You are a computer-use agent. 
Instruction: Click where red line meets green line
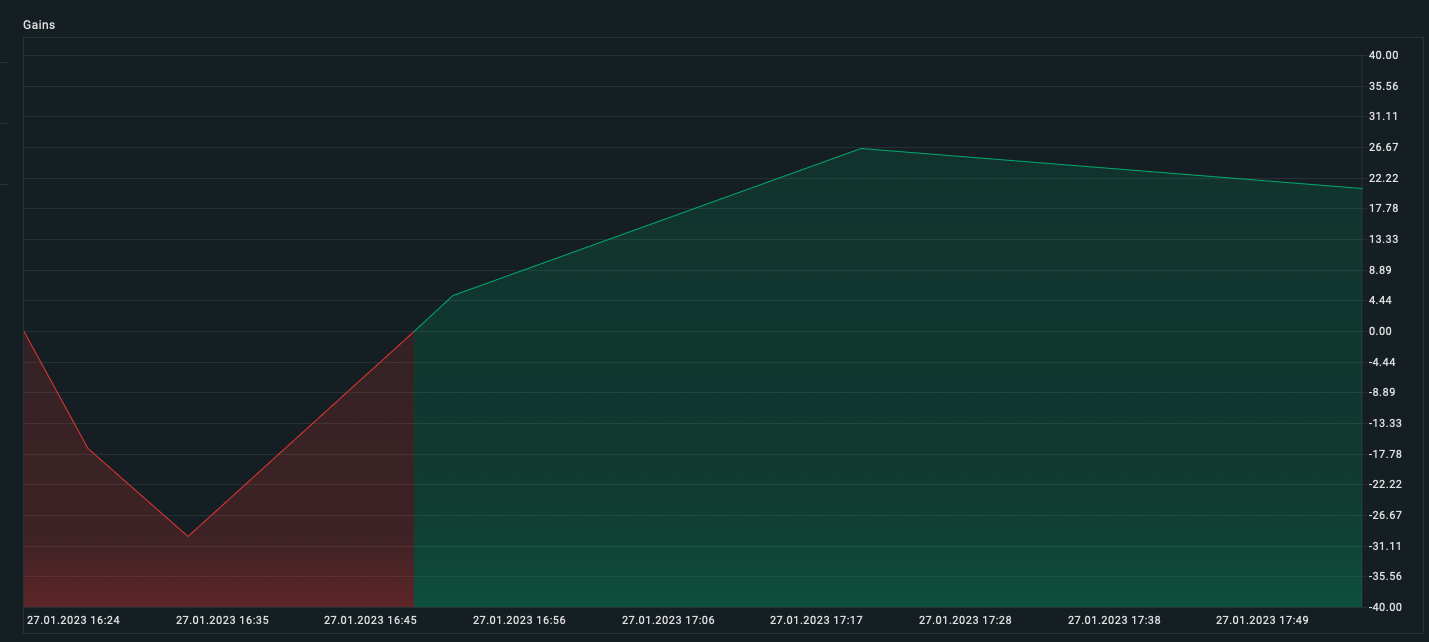click(413, 331)
